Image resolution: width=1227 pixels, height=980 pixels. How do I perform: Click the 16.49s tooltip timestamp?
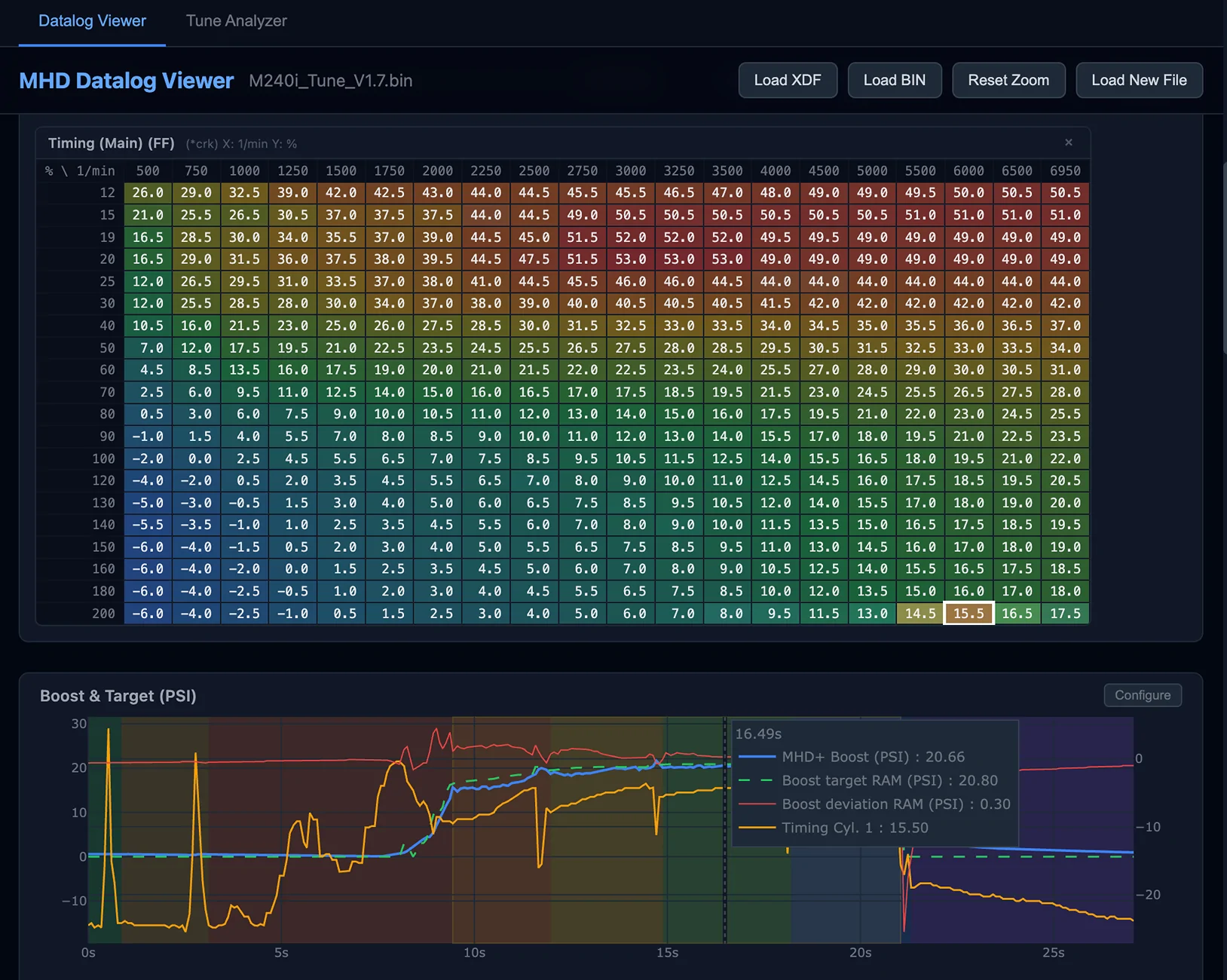pos(758,733)
